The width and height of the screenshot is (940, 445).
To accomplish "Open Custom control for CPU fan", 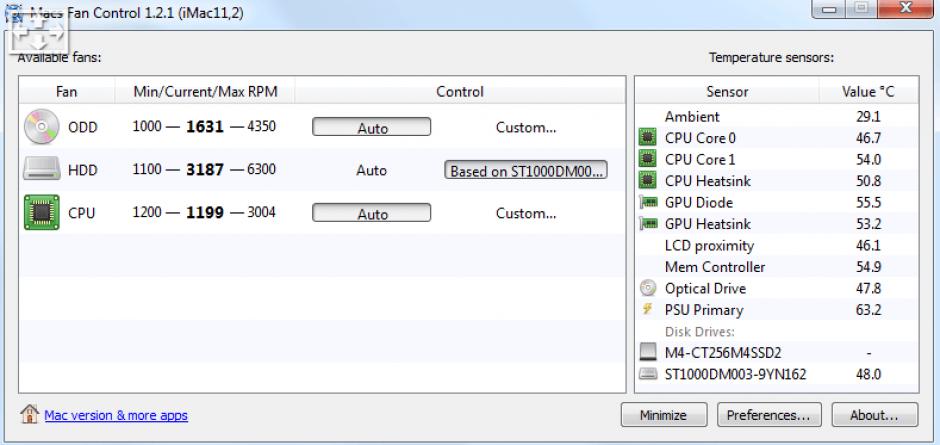I will pos(526,214).
